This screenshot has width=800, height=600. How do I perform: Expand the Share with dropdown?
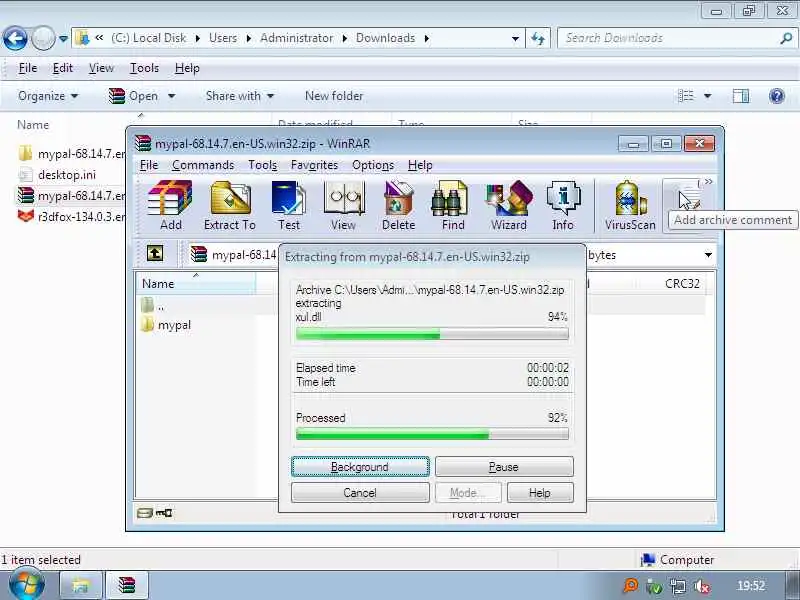pyautogui.click(x=240, y=96)
